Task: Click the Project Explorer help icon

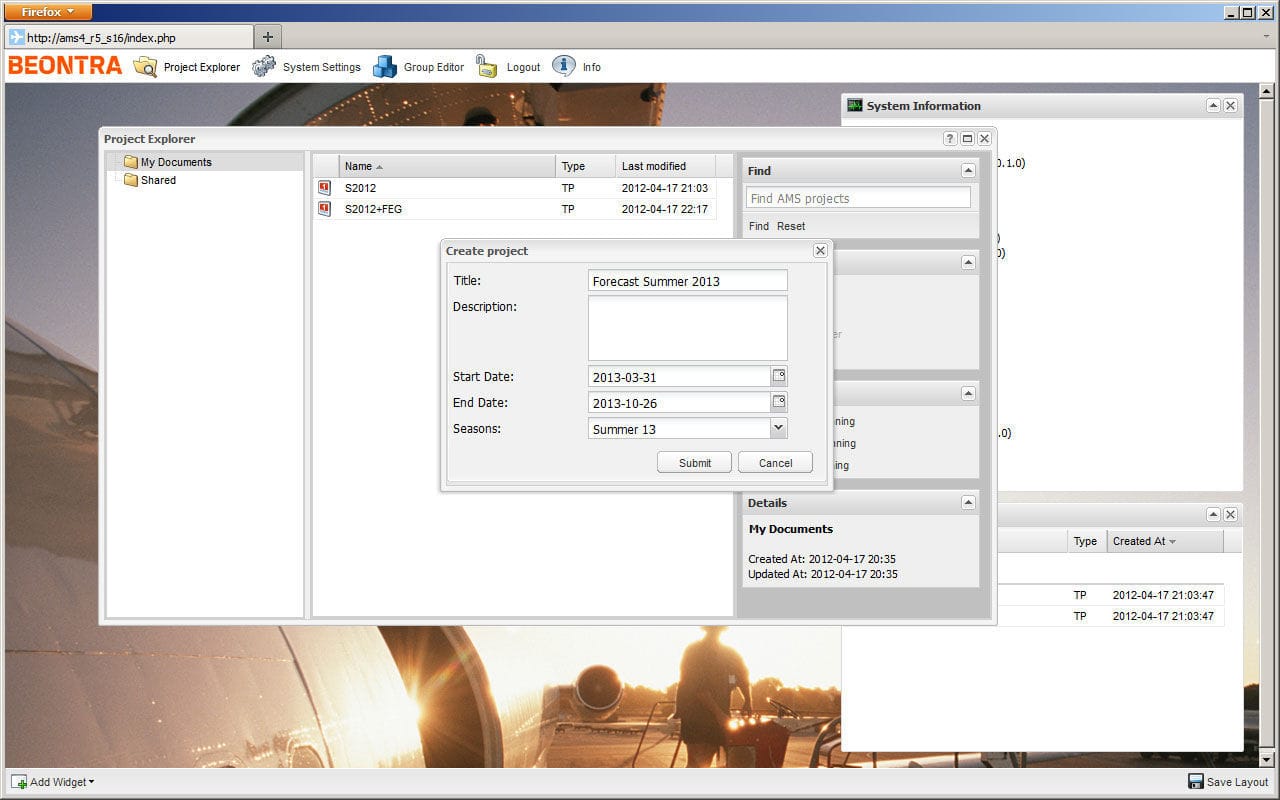Action: point(950,139)
